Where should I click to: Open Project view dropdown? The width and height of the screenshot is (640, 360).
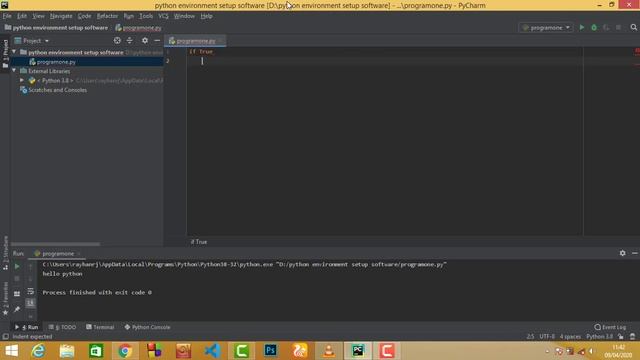32,41
